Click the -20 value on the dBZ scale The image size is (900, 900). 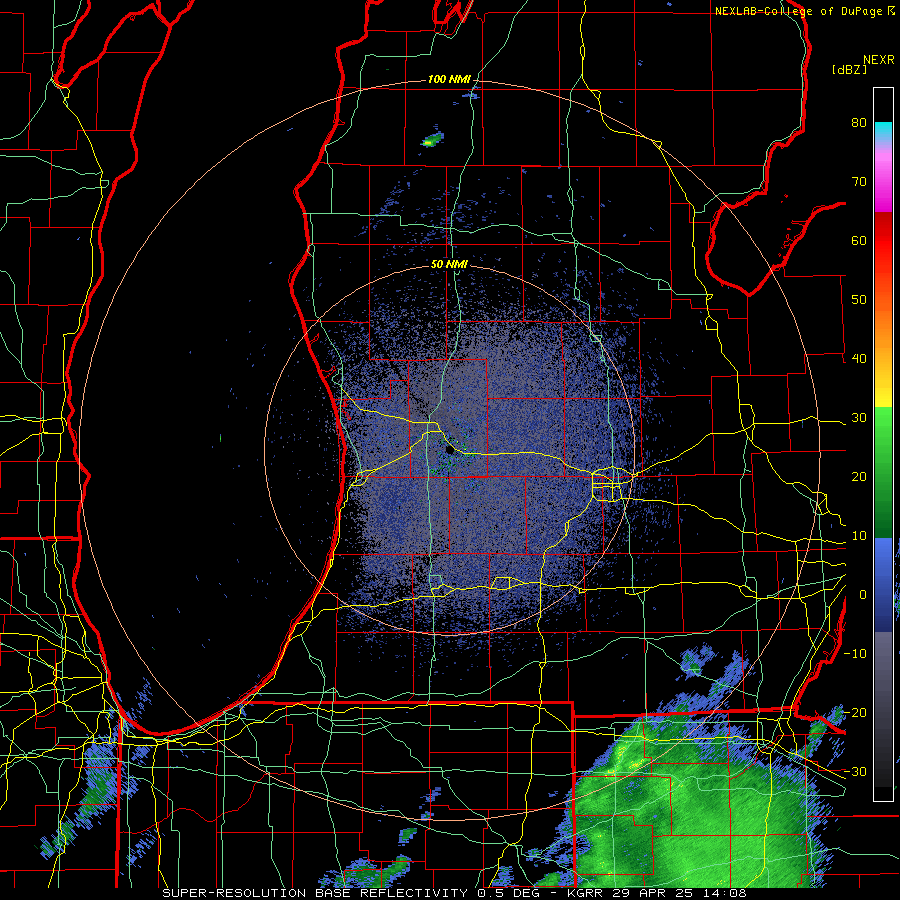(x=855, y=713)
